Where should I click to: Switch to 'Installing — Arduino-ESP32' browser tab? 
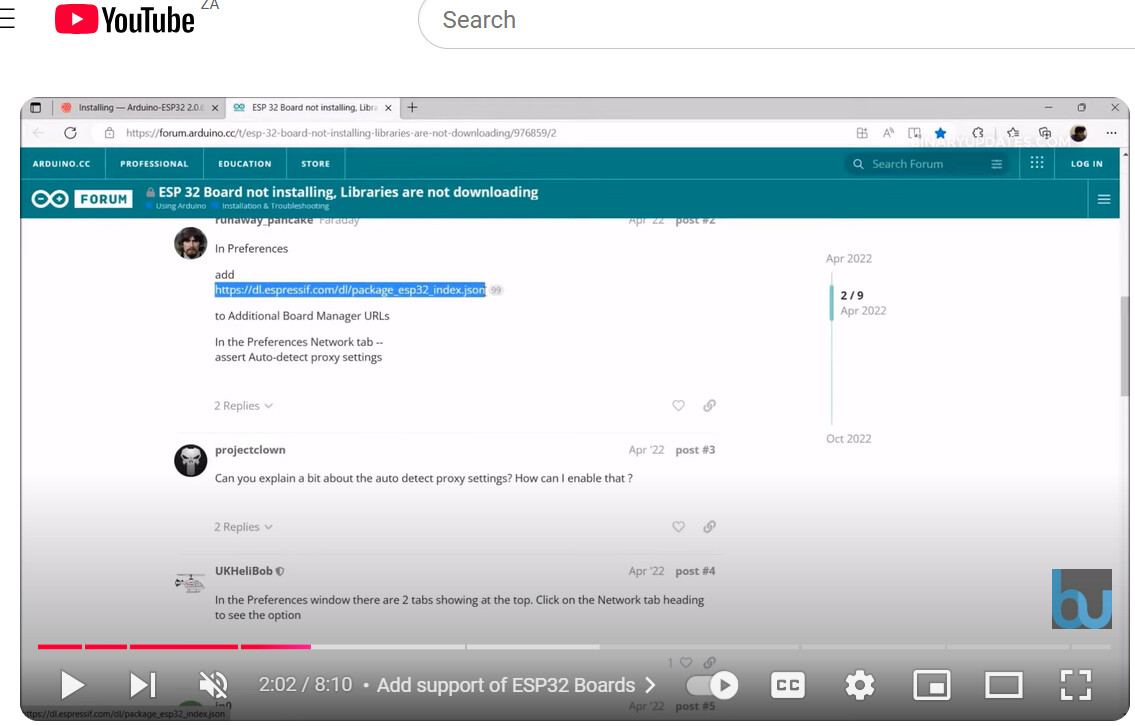[139, 108]
